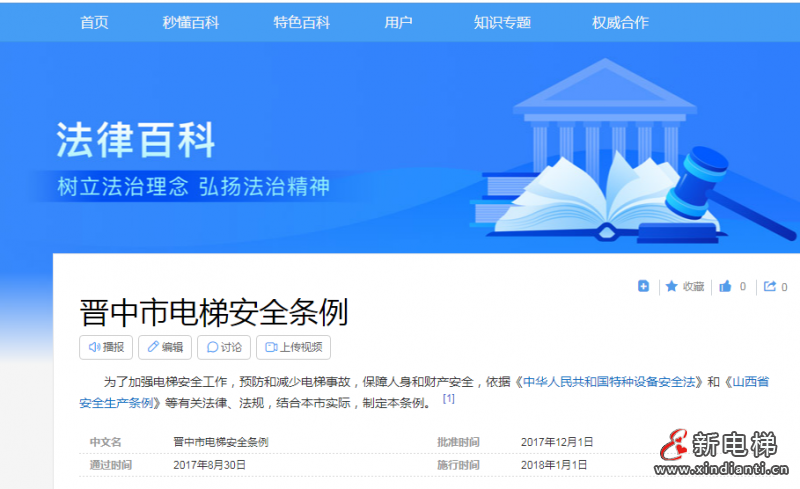This screenshot has width=800, height=489.
Task: Click the 树立法治理念 弘扬法治精神 slogan
Action: tap(193, 187)
